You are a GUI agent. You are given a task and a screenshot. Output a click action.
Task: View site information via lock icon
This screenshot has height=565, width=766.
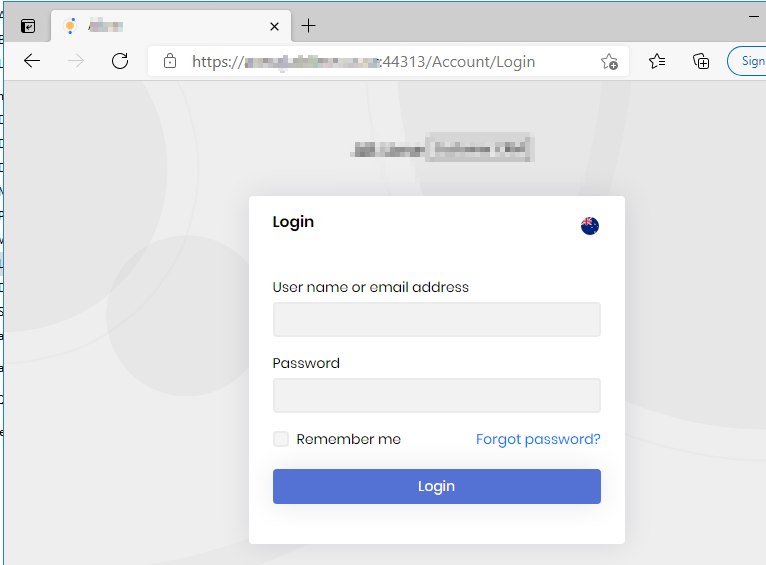pos(170,61)
